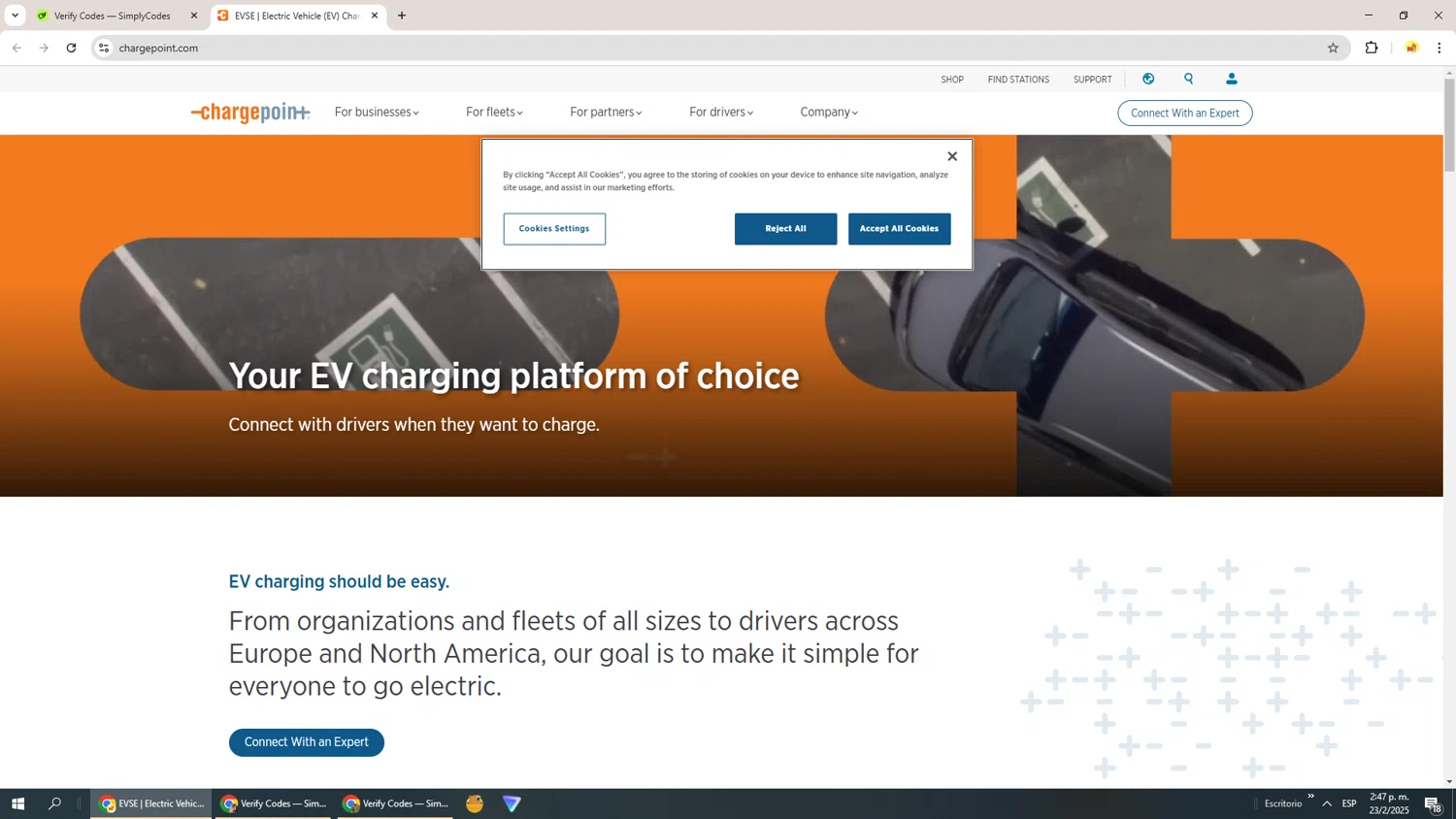
Task: Open the EVSE Chrome window in taskbar
Action: 151,803
